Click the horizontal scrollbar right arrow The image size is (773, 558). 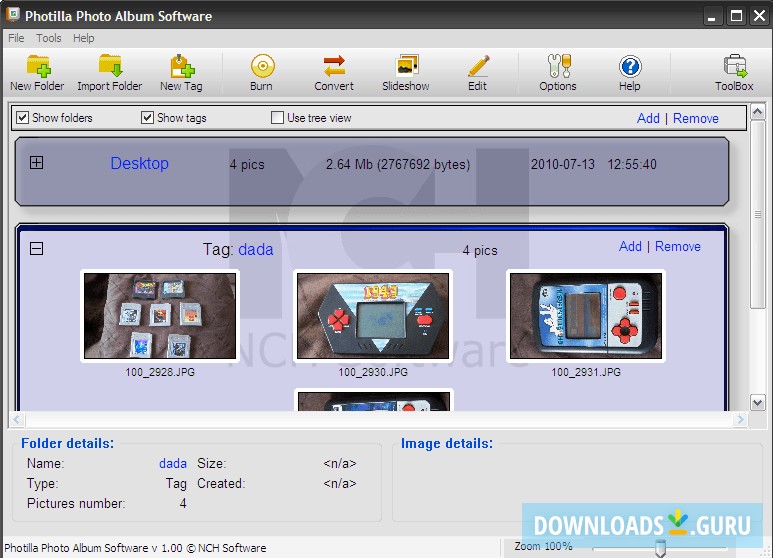[739, 419]
